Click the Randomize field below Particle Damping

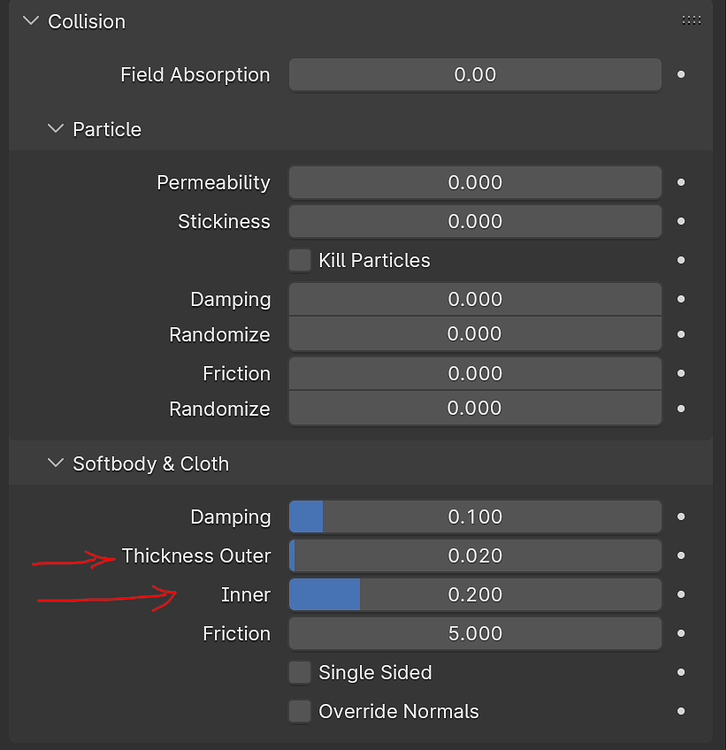(x=475, y=334)
